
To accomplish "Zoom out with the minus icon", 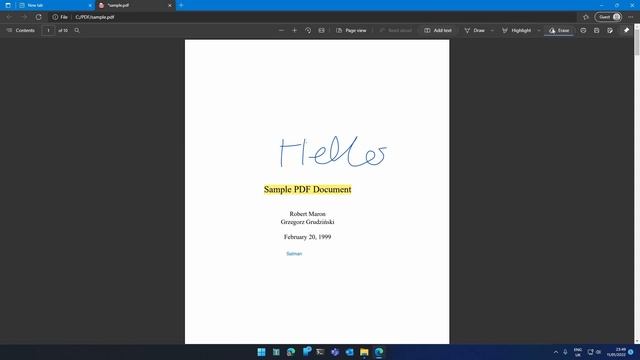I will (x=281, y=30).
